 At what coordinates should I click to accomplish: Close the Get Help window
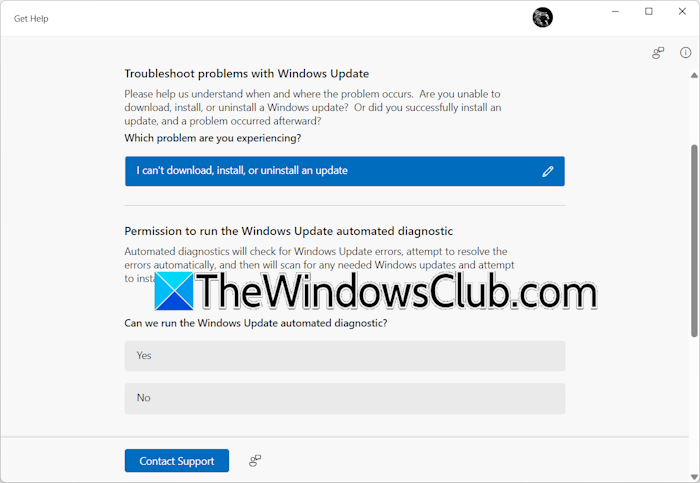coord(682,12)
